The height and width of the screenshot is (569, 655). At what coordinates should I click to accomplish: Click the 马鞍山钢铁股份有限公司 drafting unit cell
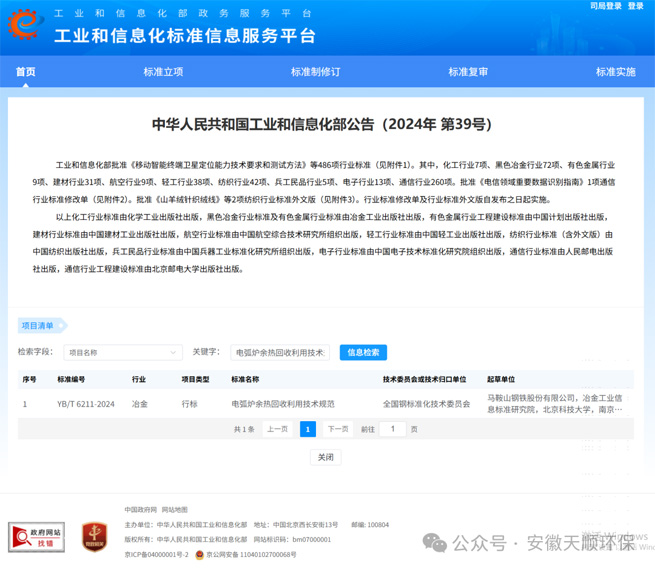click(555, 404)
